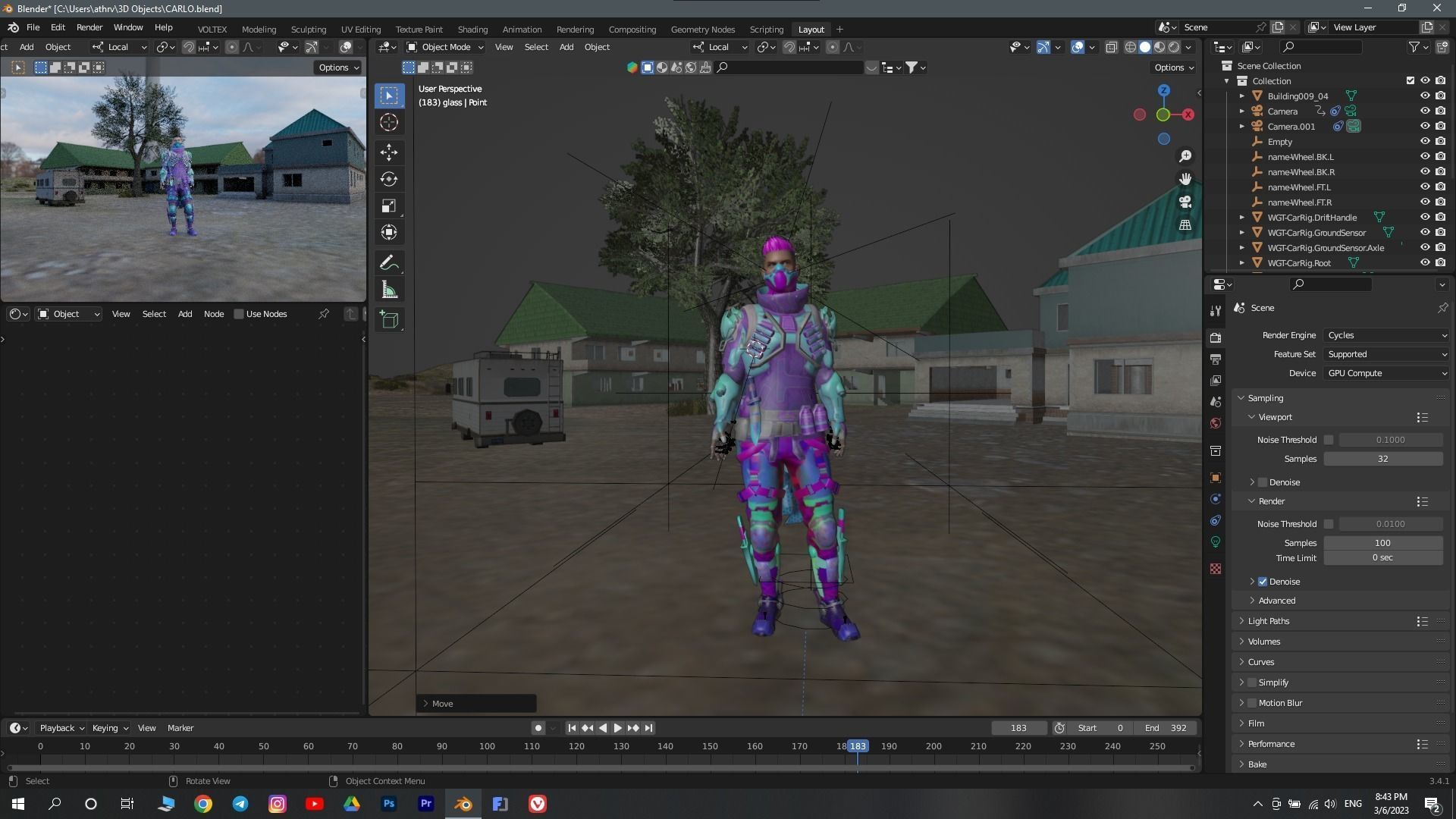Play the animation in timeline
1456x819 pixels.
617,728
